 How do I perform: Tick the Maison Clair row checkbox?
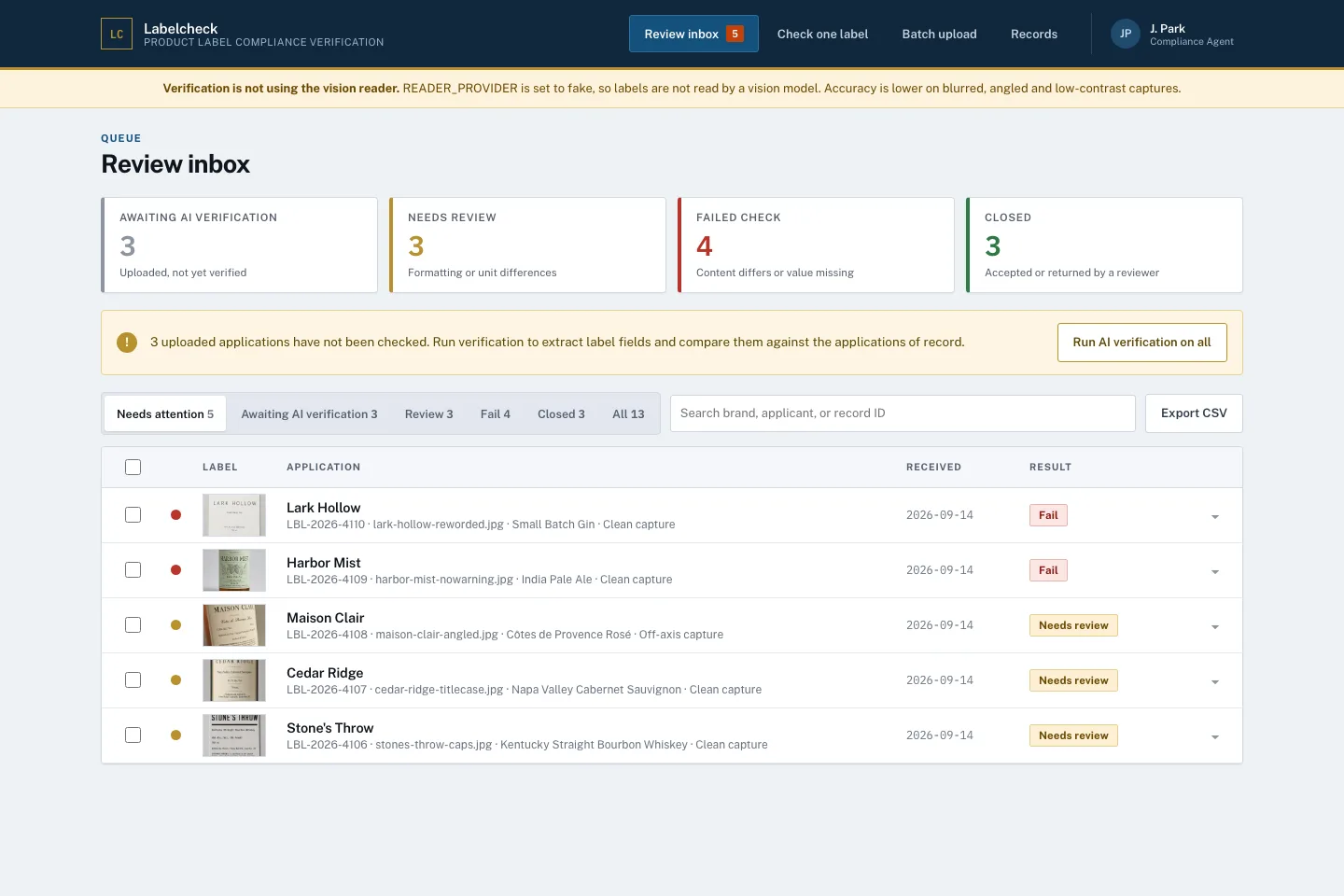click(x=133, y=625)
